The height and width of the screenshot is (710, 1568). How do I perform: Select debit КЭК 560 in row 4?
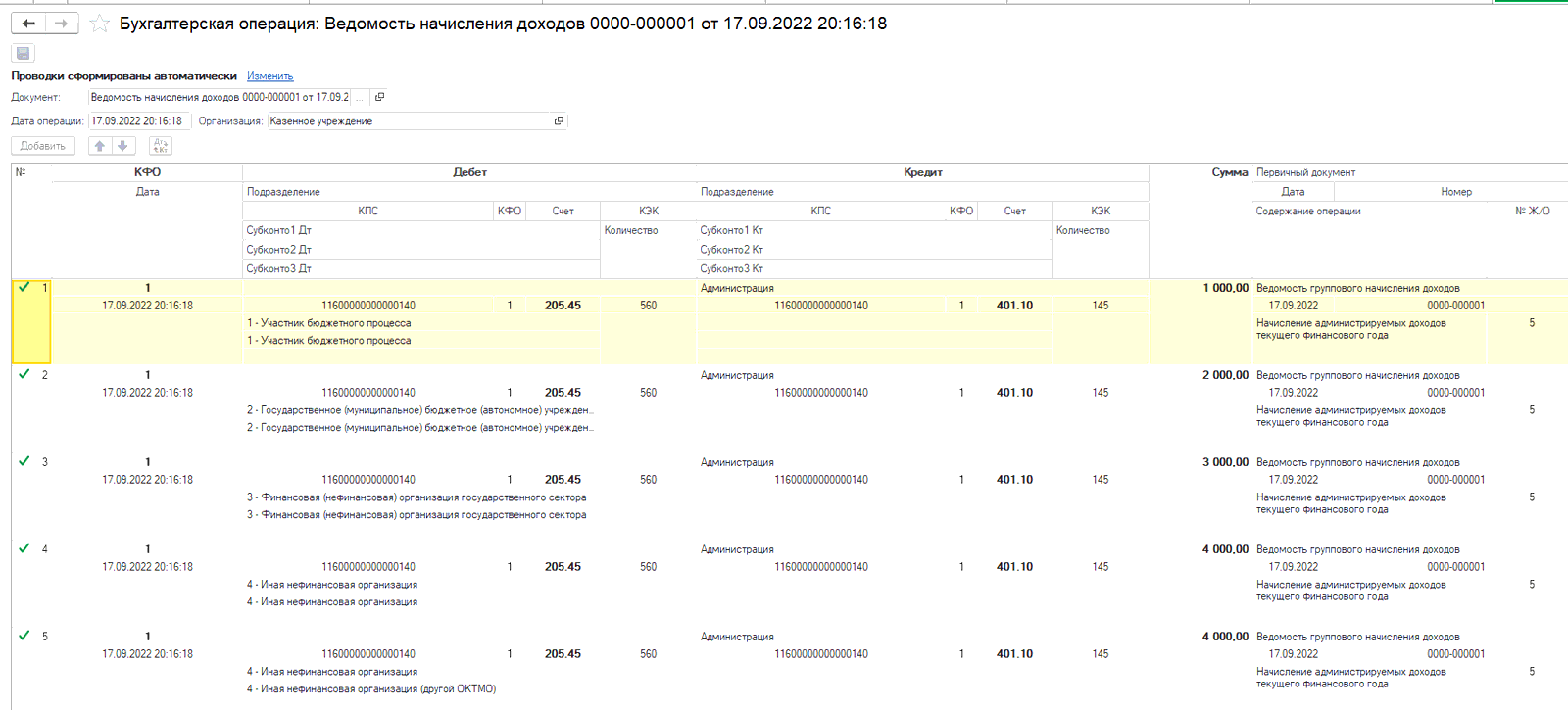pyautogui.click(x=648, y=567)
